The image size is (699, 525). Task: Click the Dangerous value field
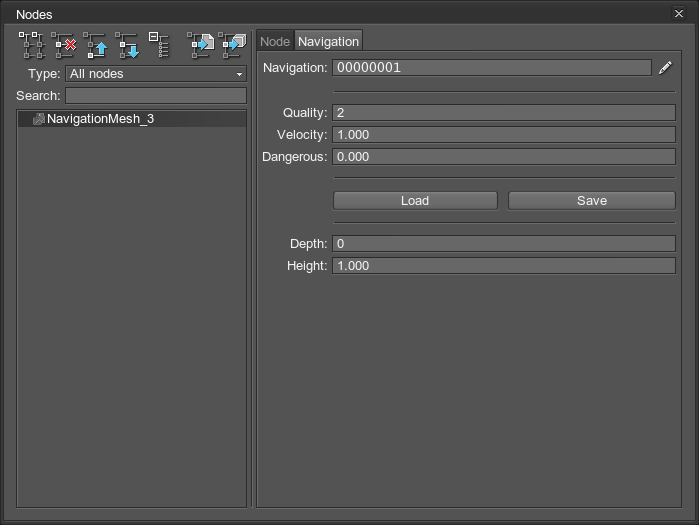(503, 157)
